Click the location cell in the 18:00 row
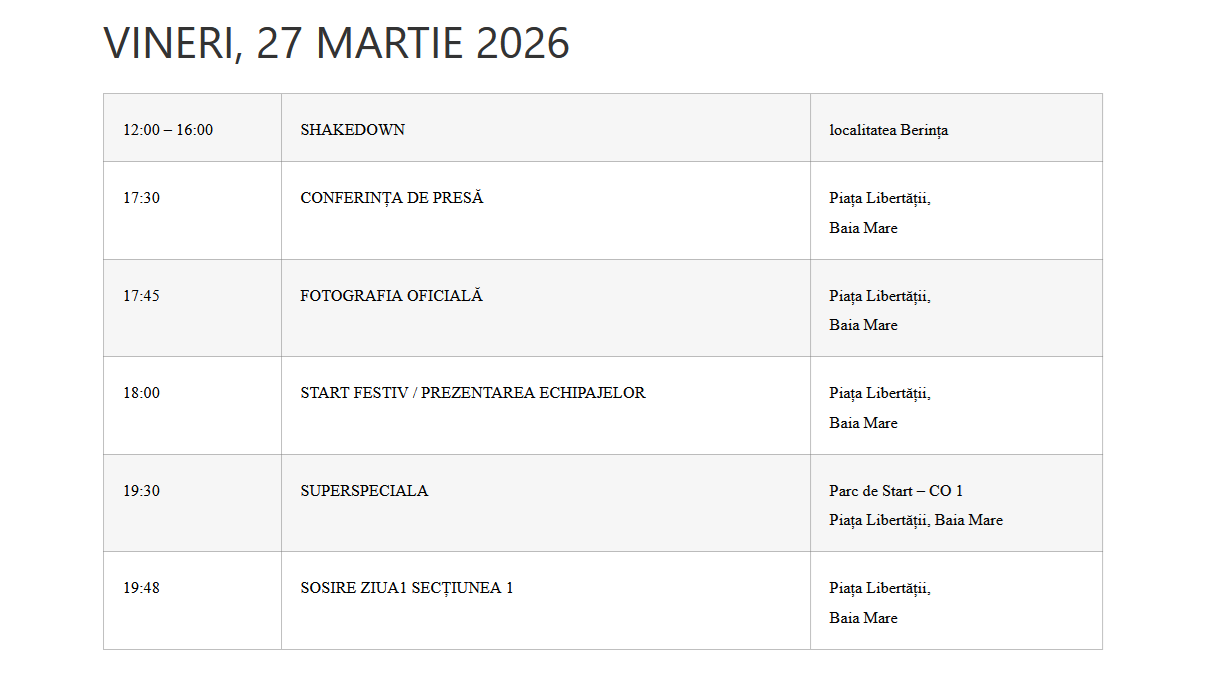This screenshot has width=1215, height=694. pyautogui.click(x=879, y=407)
